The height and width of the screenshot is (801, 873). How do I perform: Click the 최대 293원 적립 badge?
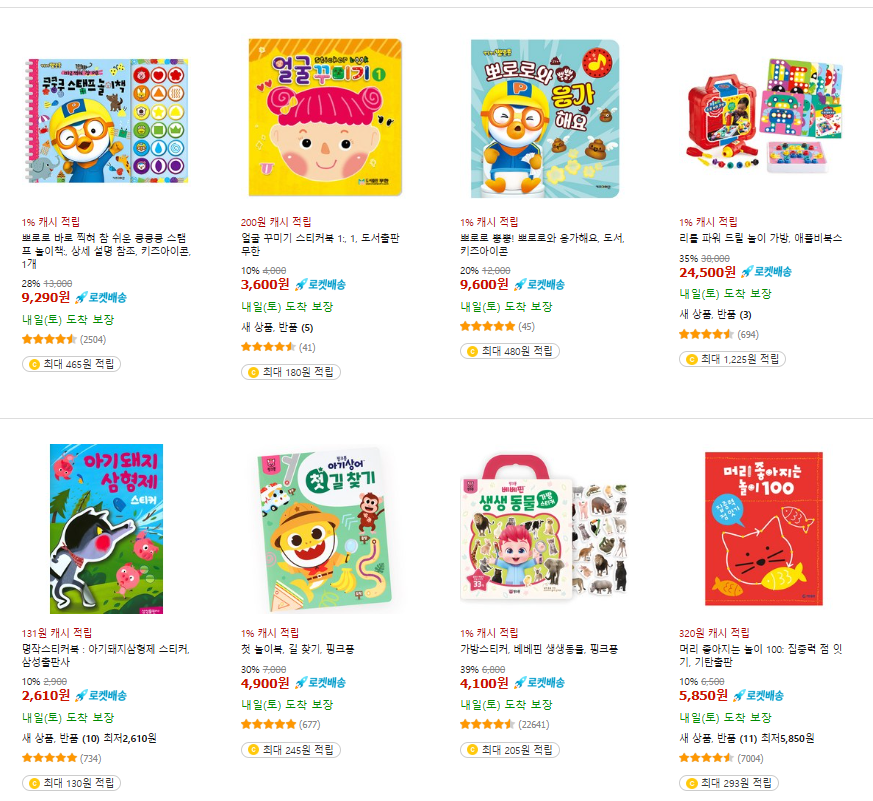click(x=729, y=783)
